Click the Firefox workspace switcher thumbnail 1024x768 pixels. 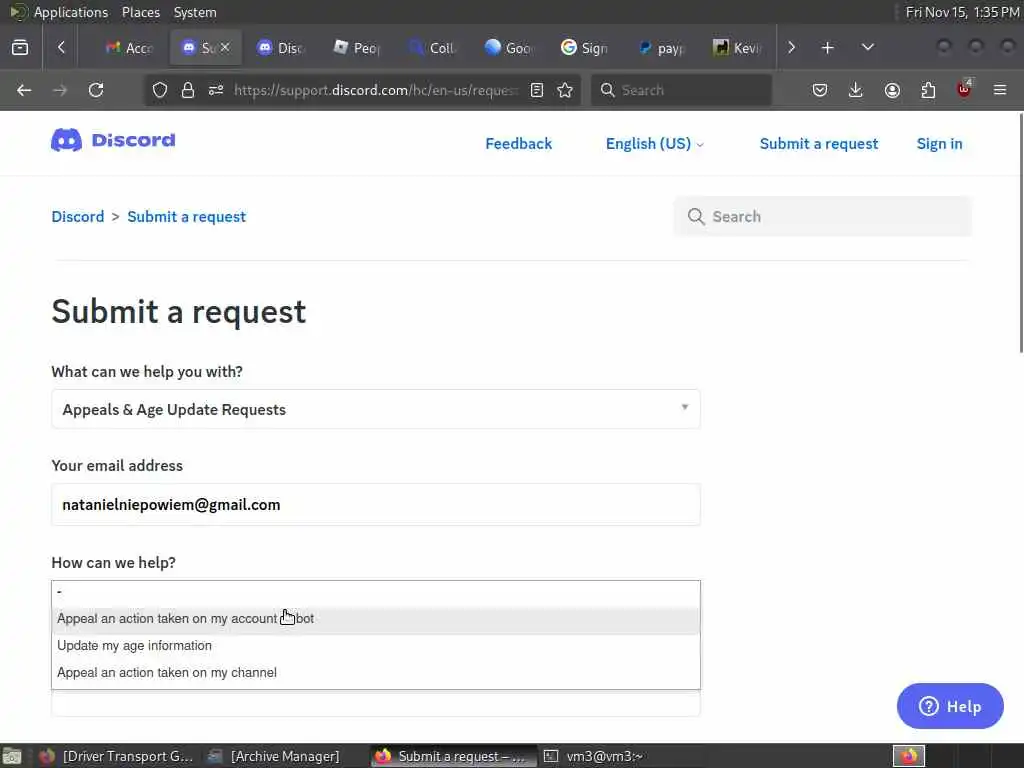[x=909, y=756]
